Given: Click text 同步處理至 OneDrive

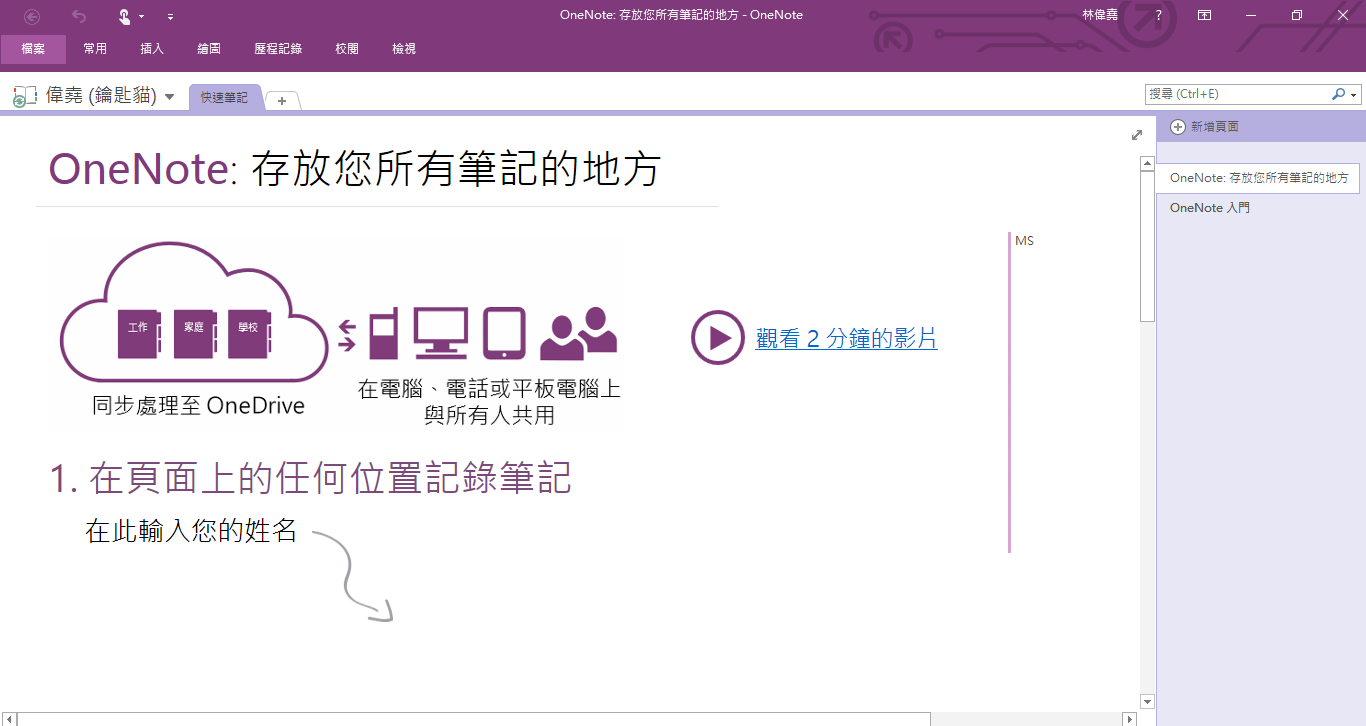Looking at the screenshot, I should (198, 406).
